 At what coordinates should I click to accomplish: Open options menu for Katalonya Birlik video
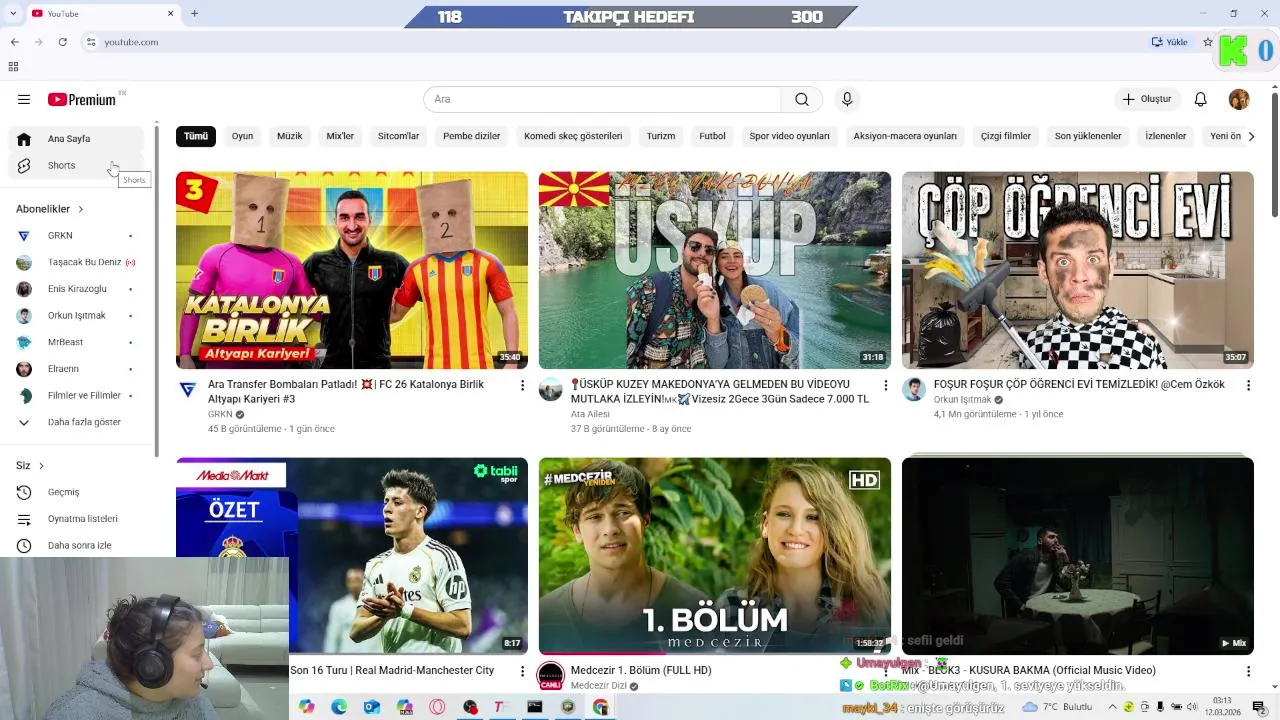click(522, 385)
